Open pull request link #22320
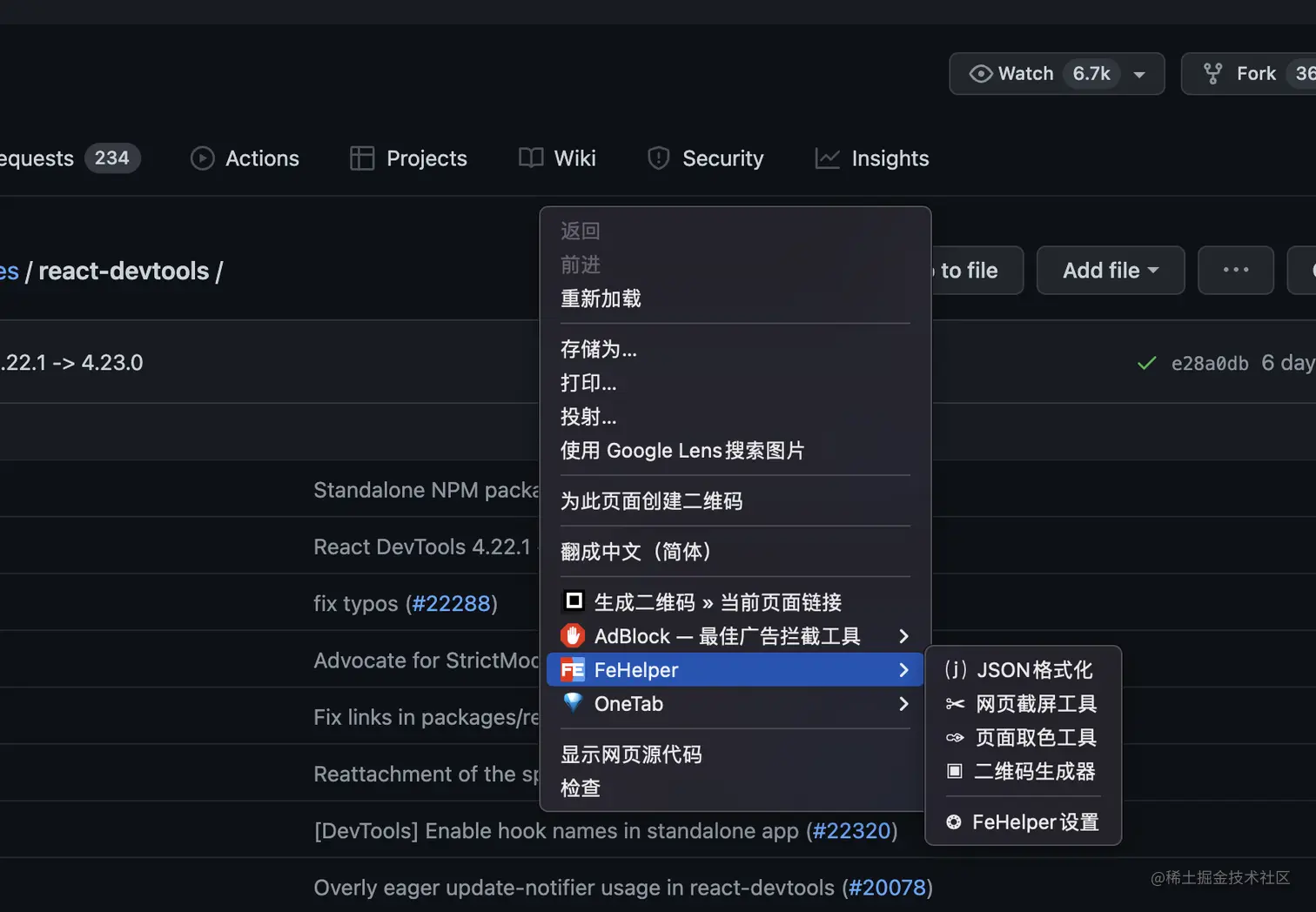Screen dimensions: 1316x912 (851, 831)
